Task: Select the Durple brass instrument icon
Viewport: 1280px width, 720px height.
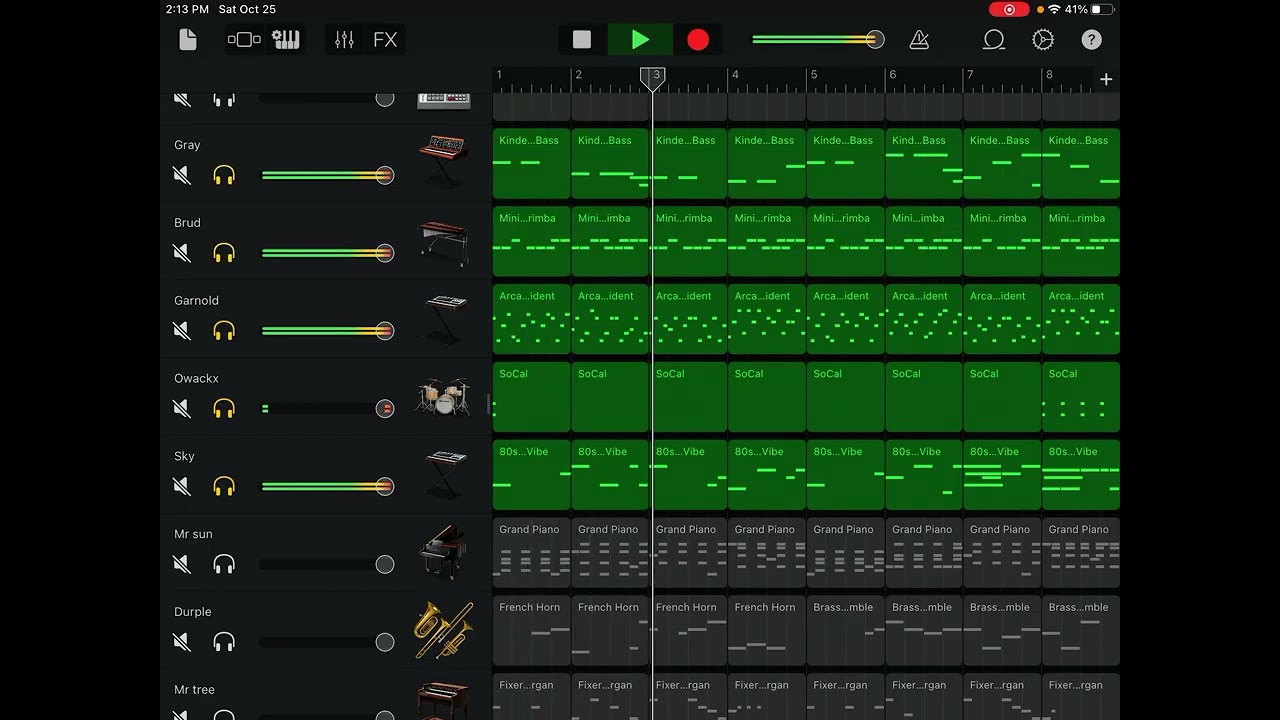Action: pyautogui.click(x=444, y=630)
